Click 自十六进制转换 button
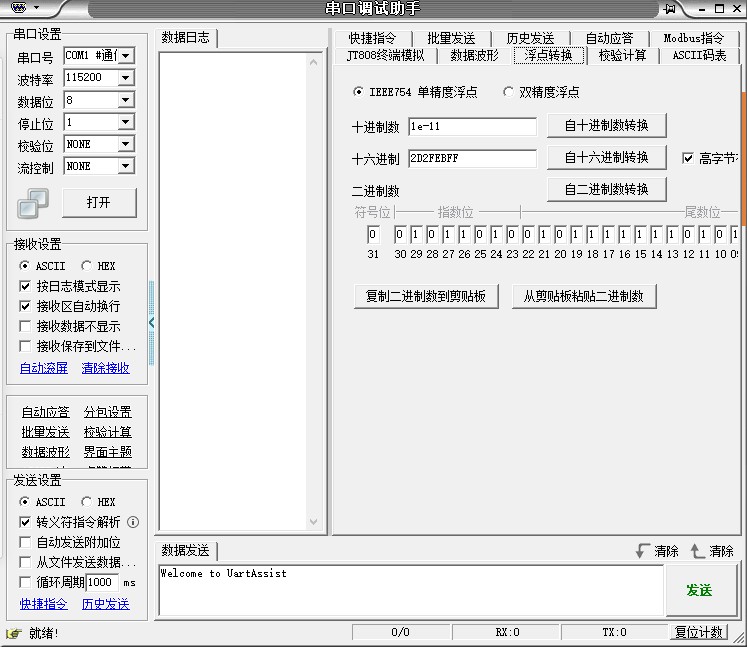This screenshot has width=747, height=647. (606, 158)
